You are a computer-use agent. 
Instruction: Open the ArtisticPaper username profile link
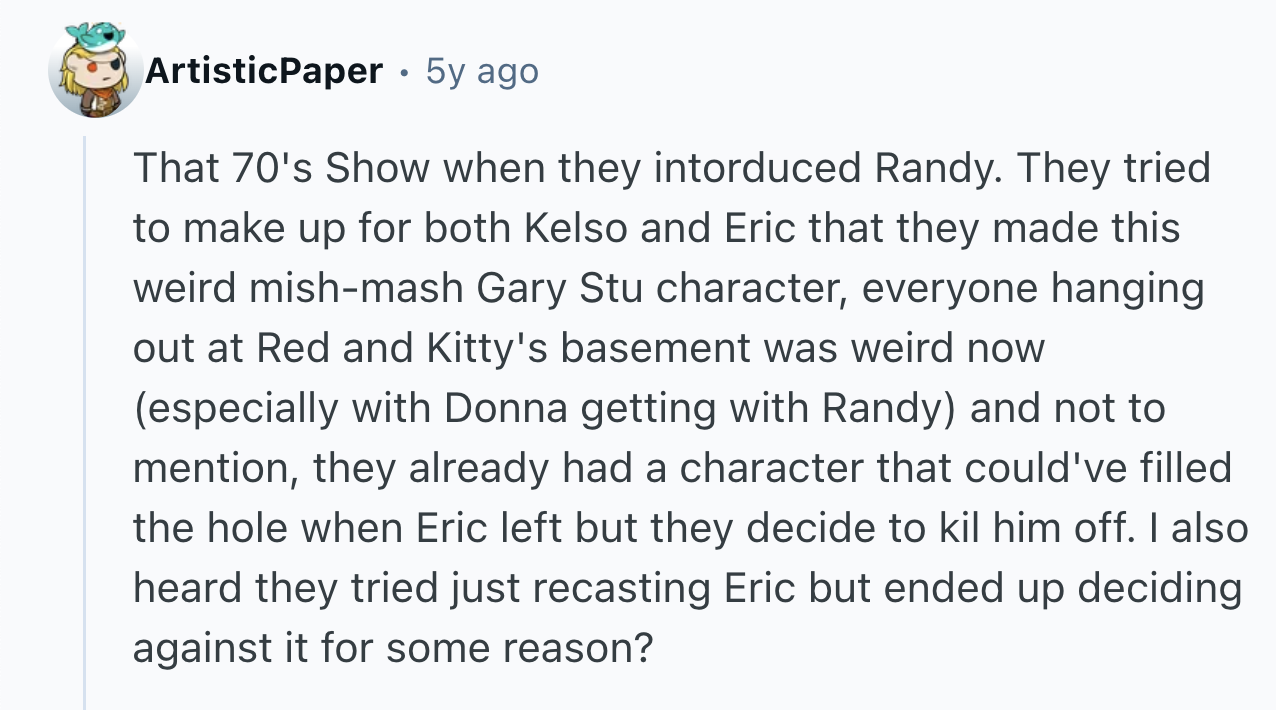264,71
